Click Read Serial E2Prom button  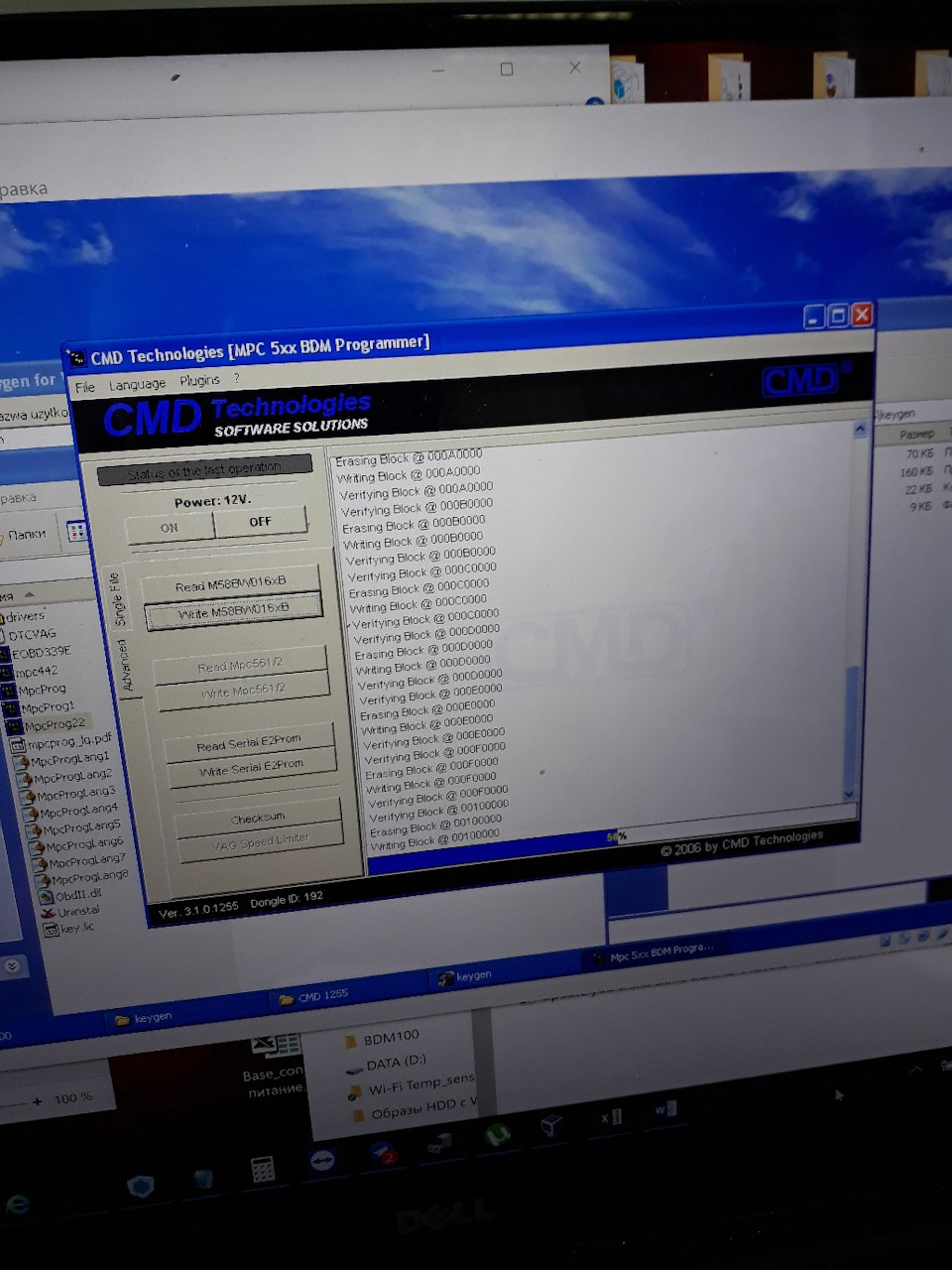click(248, 744)
